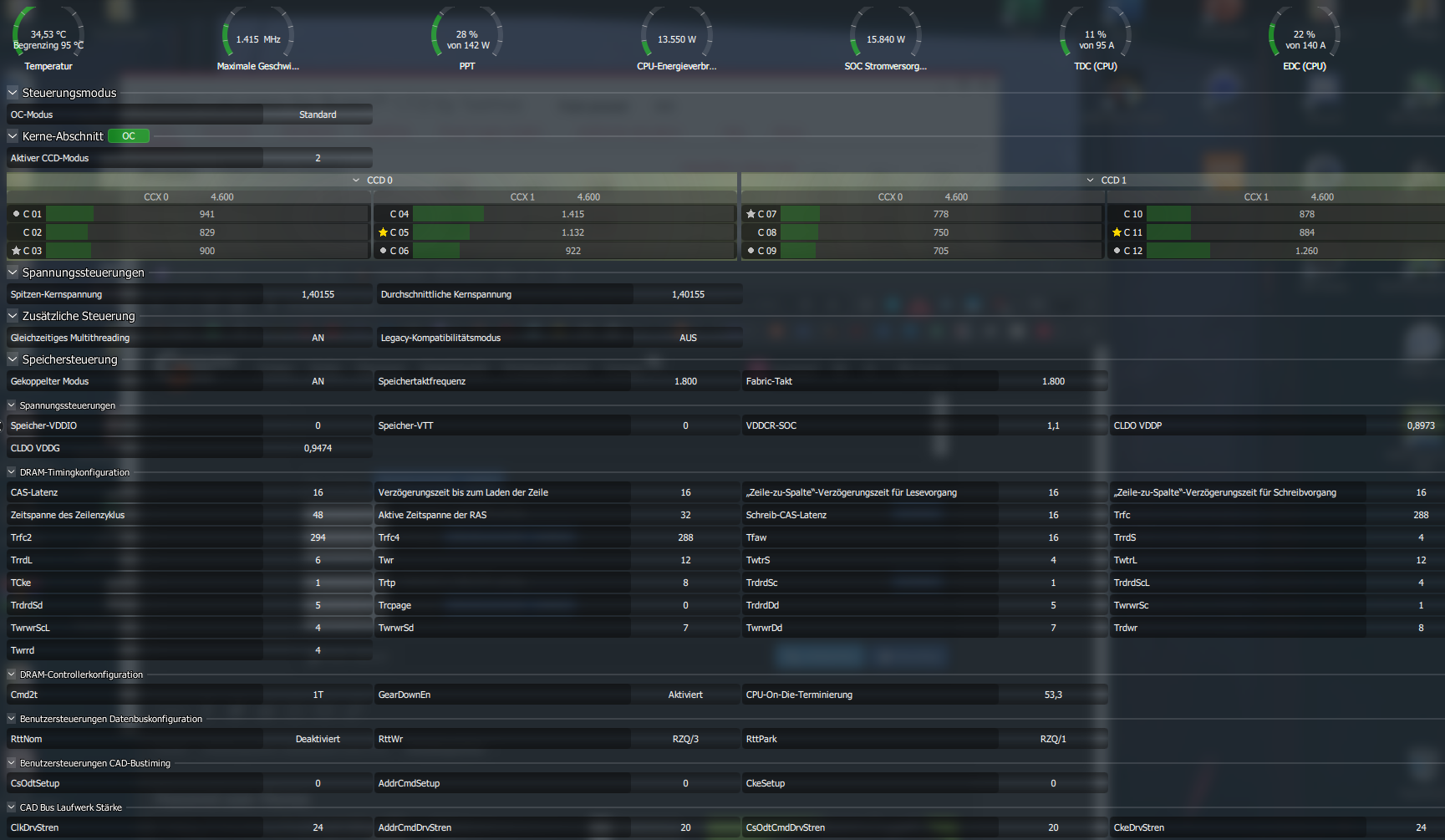Screen dimensions: 1445x840
Task: Click the Speicher-VTT label
Action: point(405,425)
